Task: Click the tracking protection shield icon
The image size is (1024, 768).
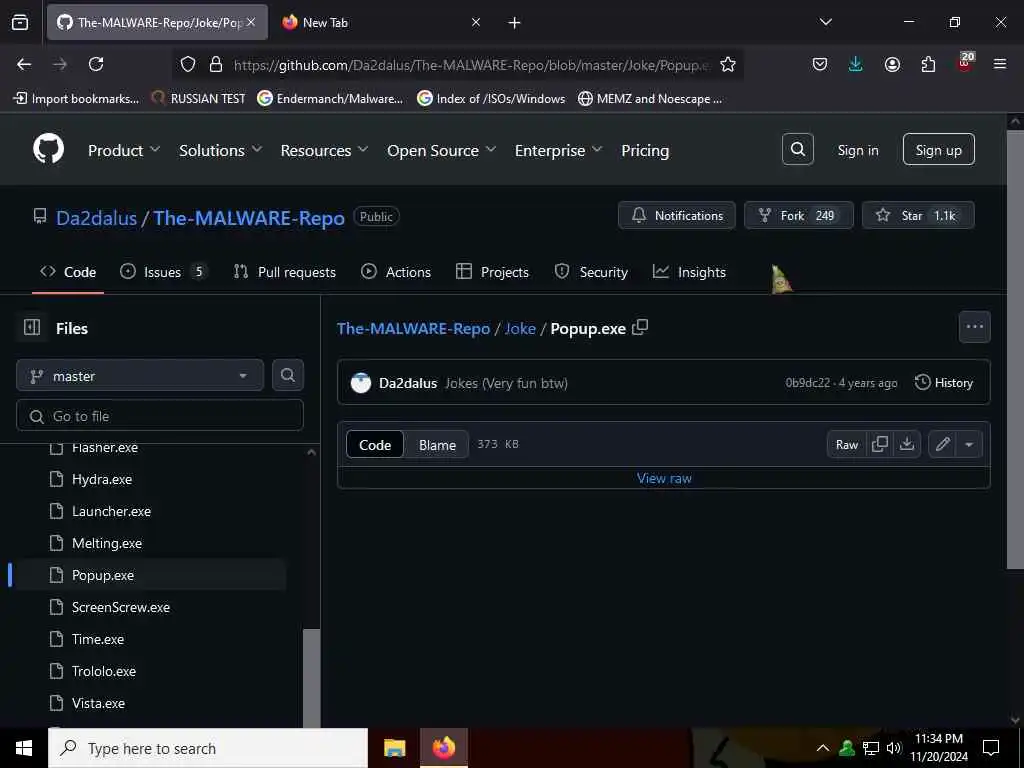Action: click(x=188, y=64)
